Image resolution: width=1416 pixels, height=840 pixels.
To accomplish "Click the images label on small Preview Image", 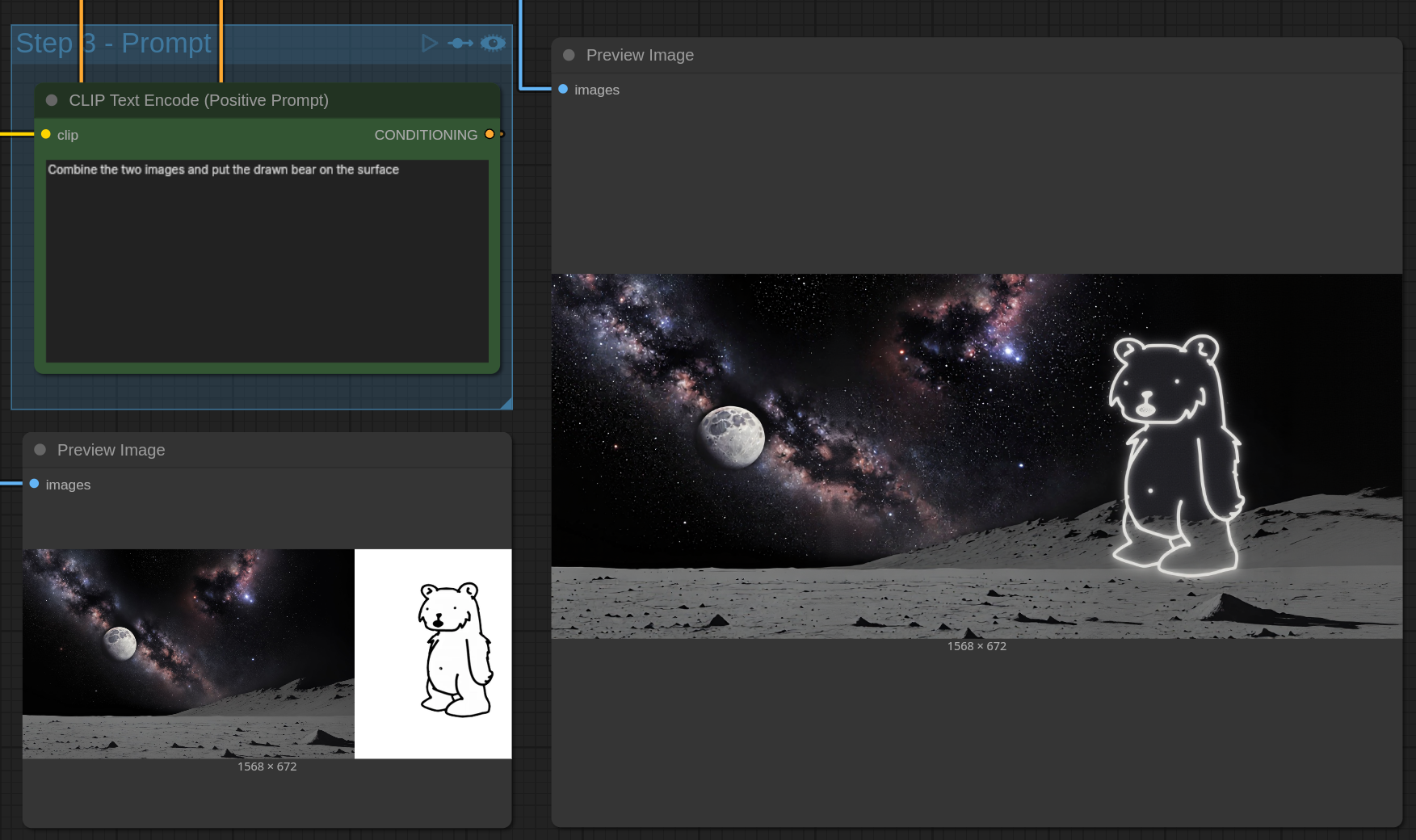I will [x=68, y=485].
